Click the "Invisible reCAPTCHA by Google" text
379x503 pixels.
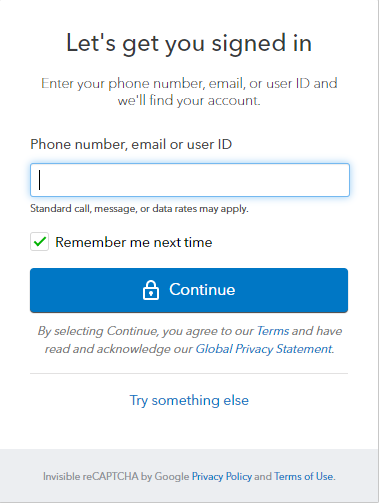[116, 476]
